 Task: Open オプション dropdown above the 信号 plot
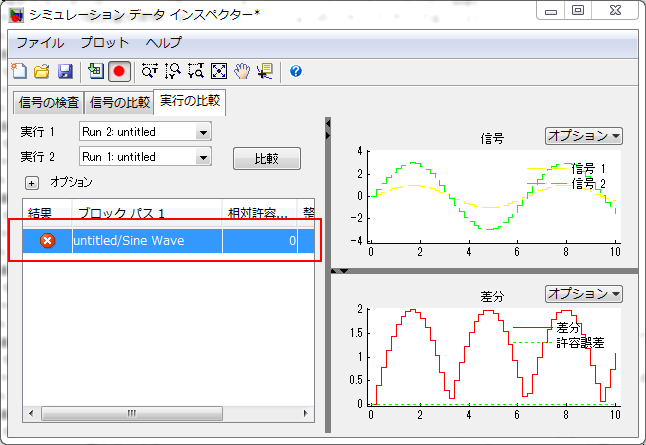pyautogui.click(x=584, y=135)
